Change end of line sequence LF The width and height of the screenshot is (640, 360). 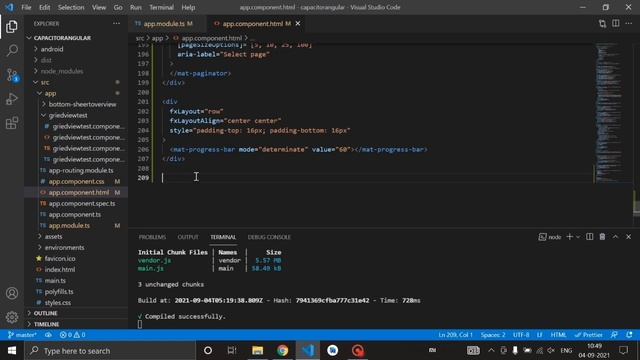540,335
